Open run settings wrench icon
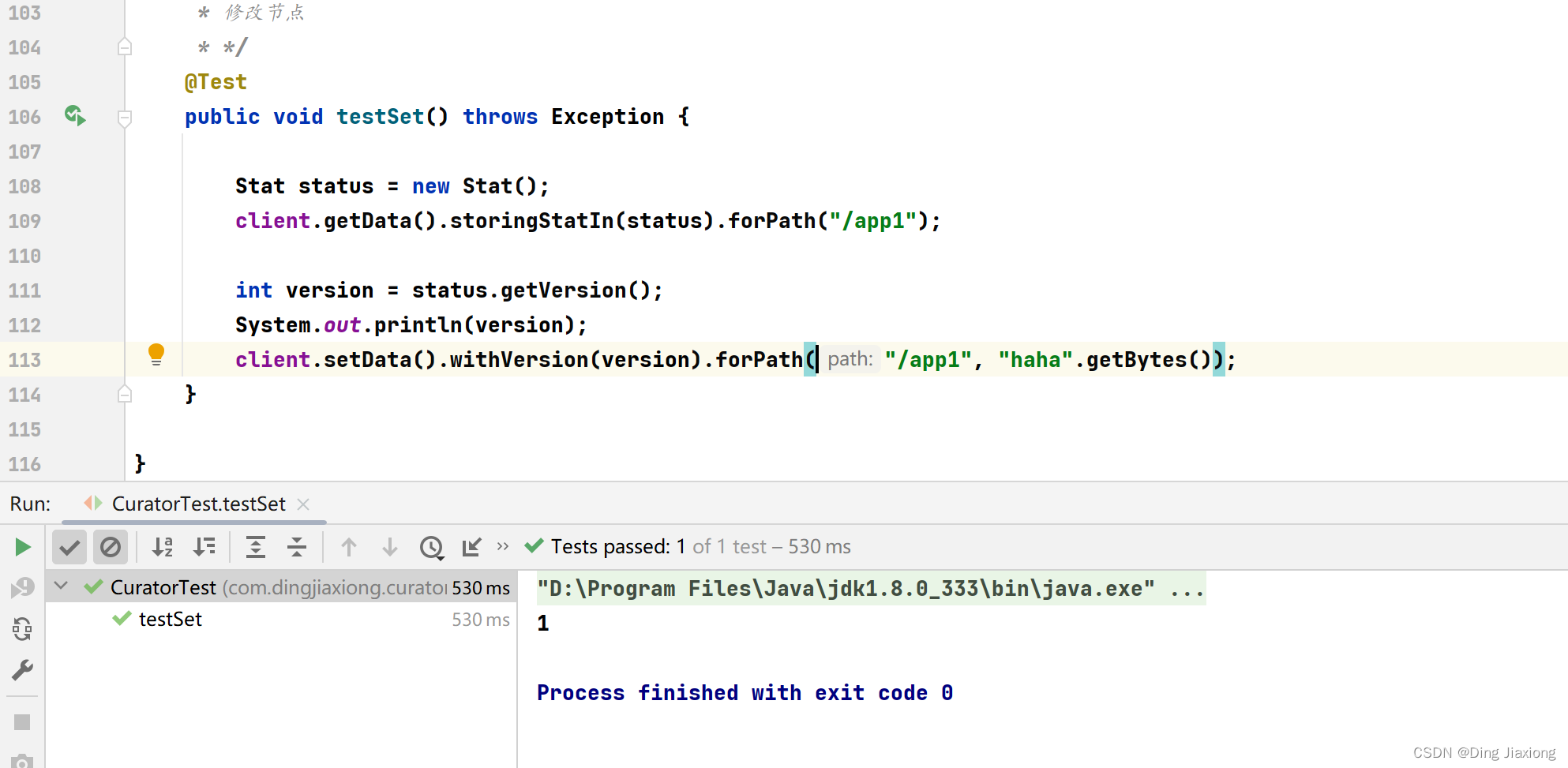The height and width of the screenshot is (768, 1568). pyautogui.click(x=23, y=670)
